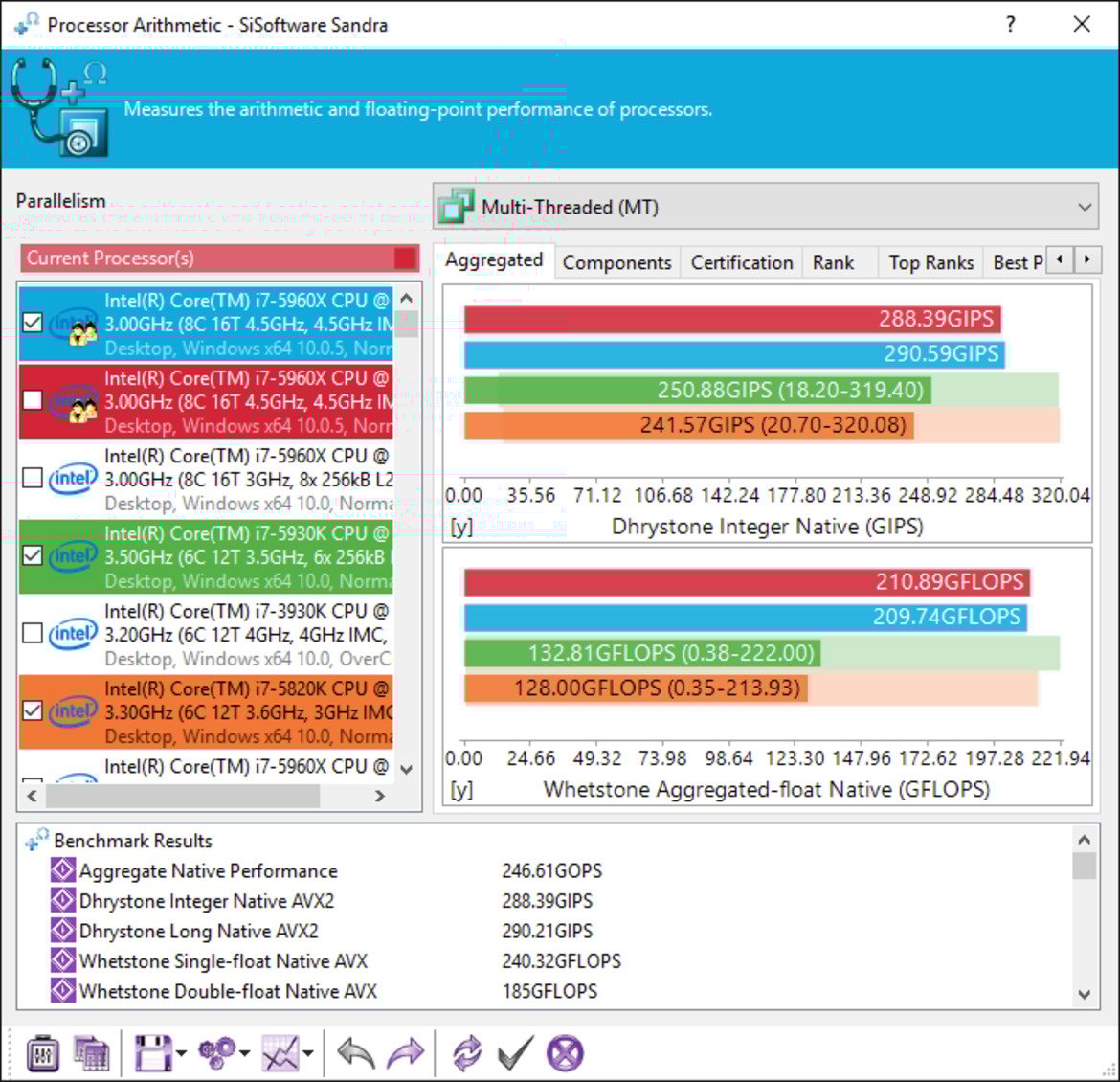
Task: Click the Current Processor(s) red header bar
Action: [x=219, y=258]
